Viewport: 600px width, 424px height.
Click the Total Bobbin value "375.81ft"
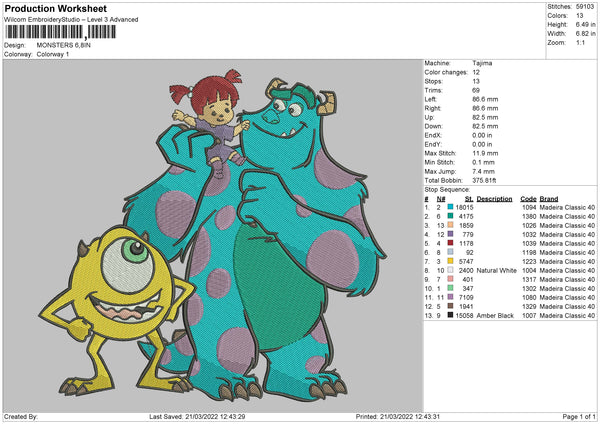pos(484,180)
